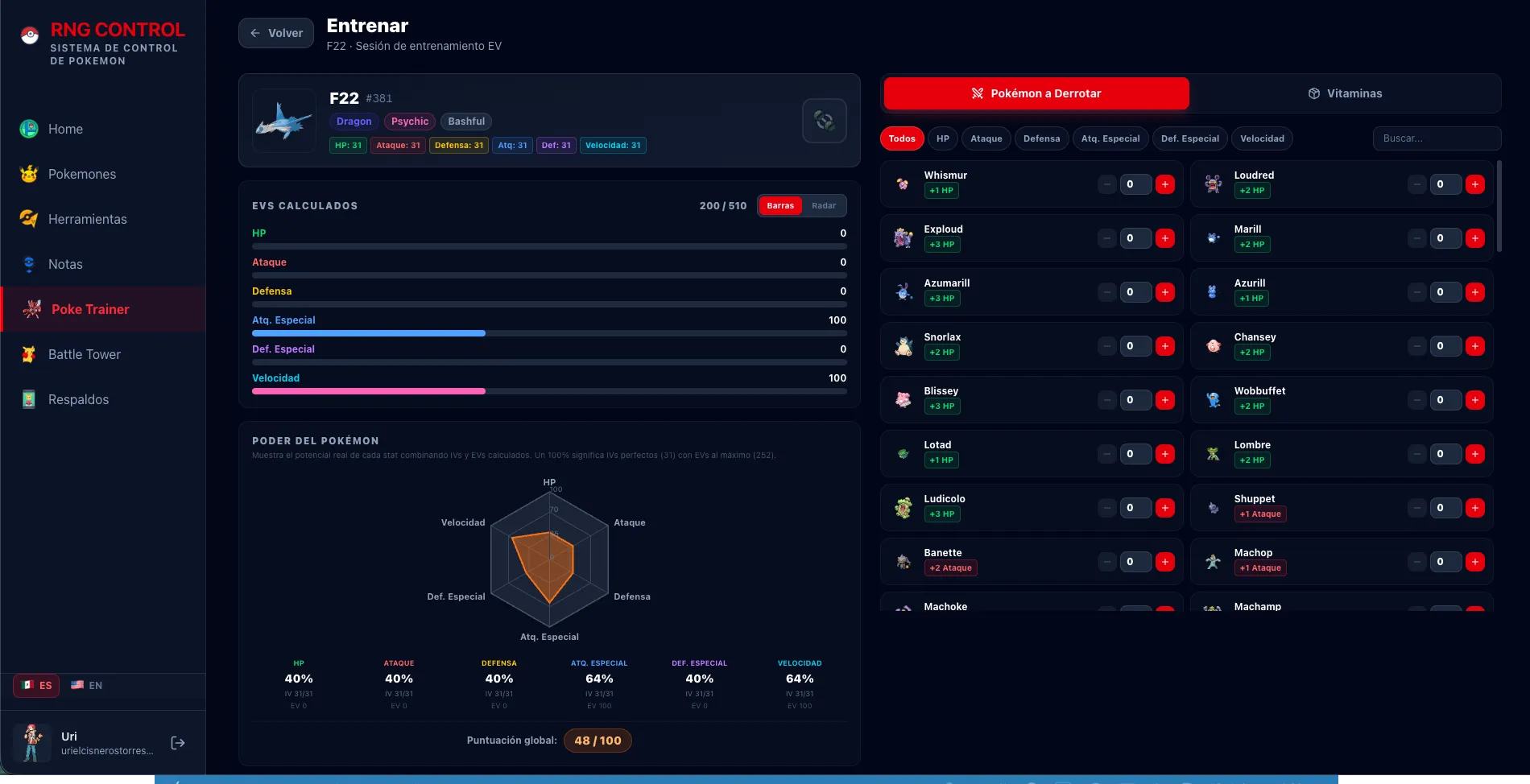
Task: Open the Respaldos sidebar icon
Action: (29, 399)
